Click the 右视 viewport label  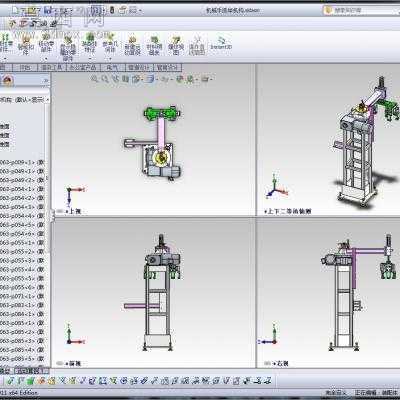pyautogui.click(x=282, y=363)
